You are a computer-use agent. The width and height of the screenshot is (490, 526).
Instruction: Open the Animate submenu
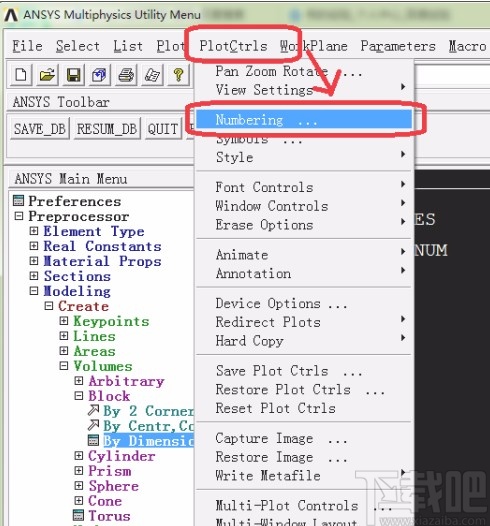[x=304, y=255]
